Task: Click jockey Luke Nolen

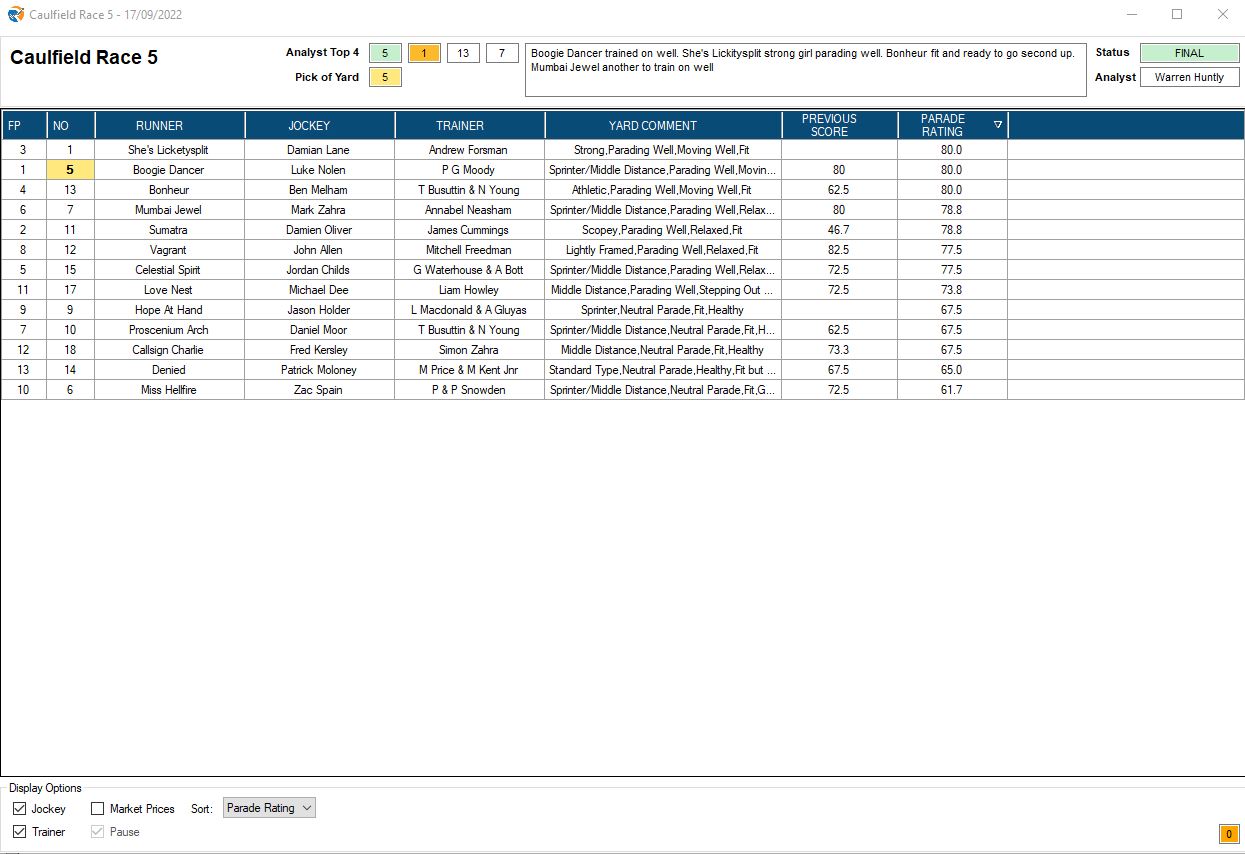Action: [319, 170]
